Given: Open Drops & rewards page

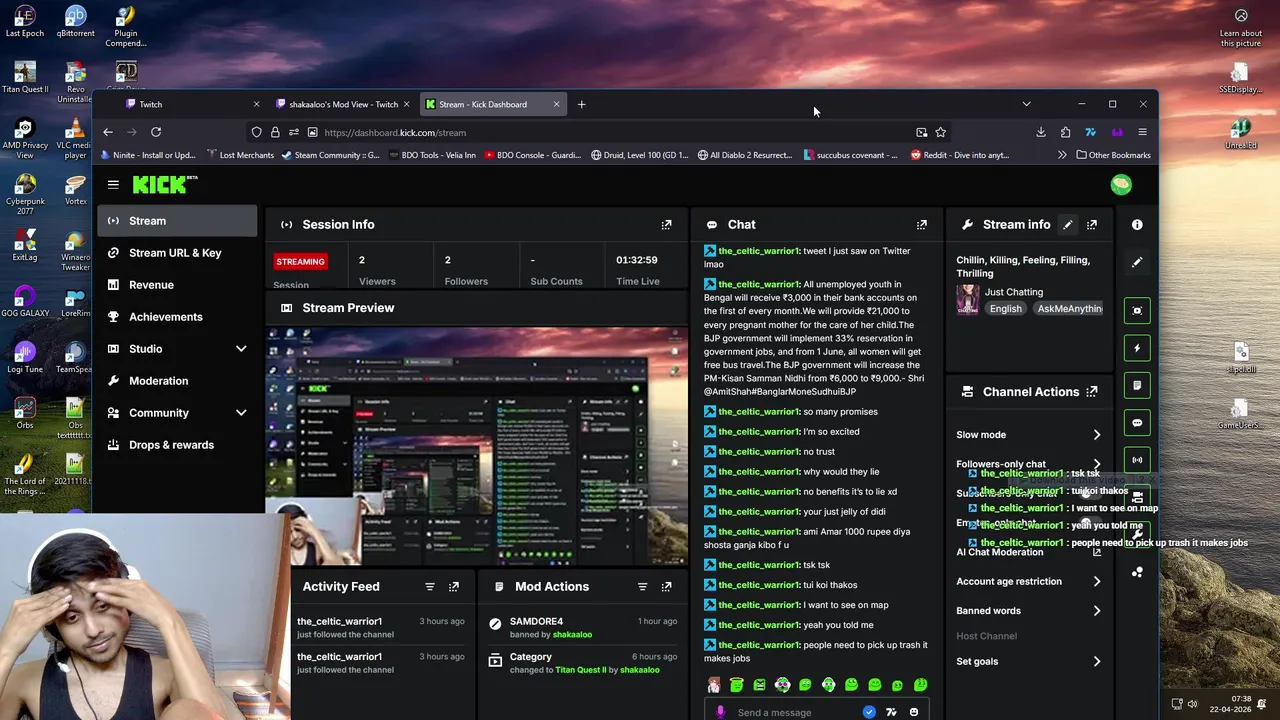Looking at the screenshot, I should (x=178, y=445).
